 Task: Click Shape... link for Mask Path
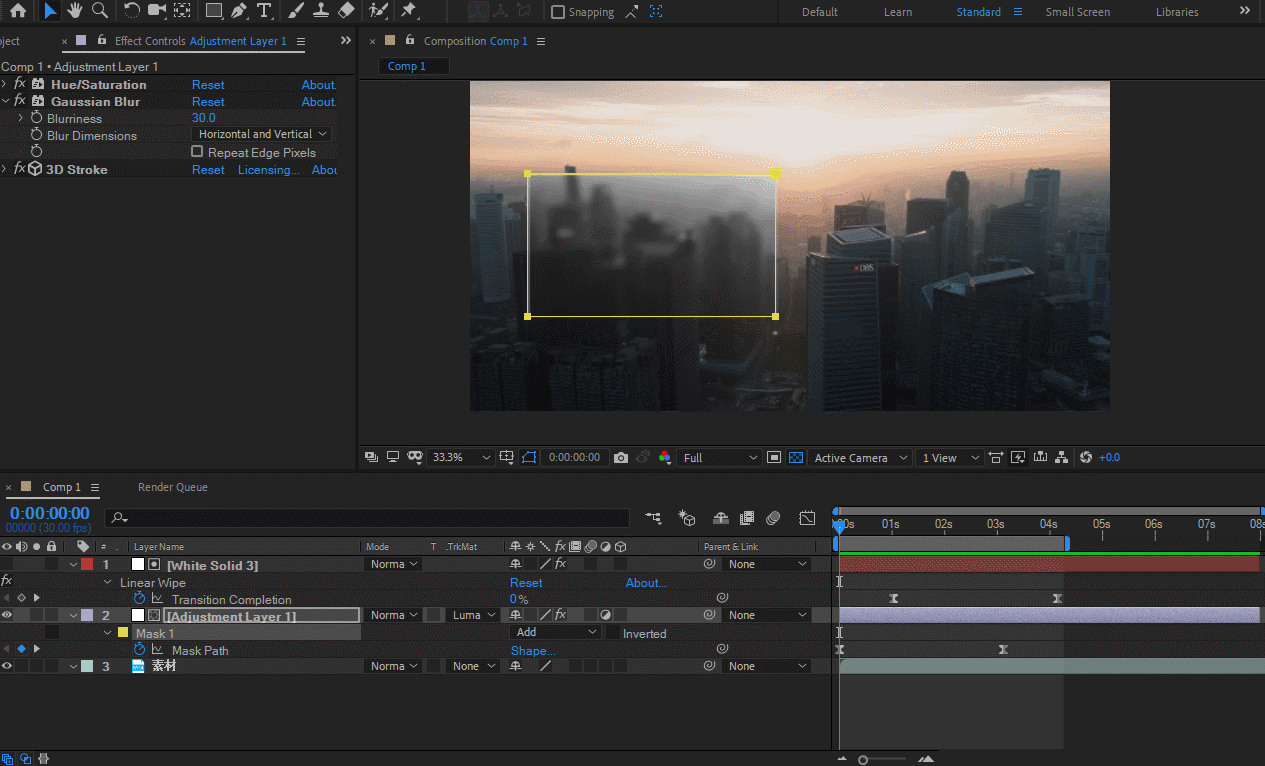533,651
